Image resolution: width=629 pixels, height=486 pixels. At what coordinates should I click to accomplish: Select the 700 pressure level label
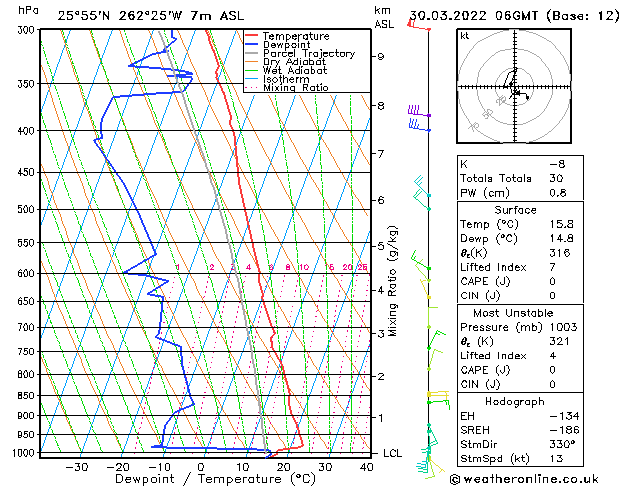28,328
